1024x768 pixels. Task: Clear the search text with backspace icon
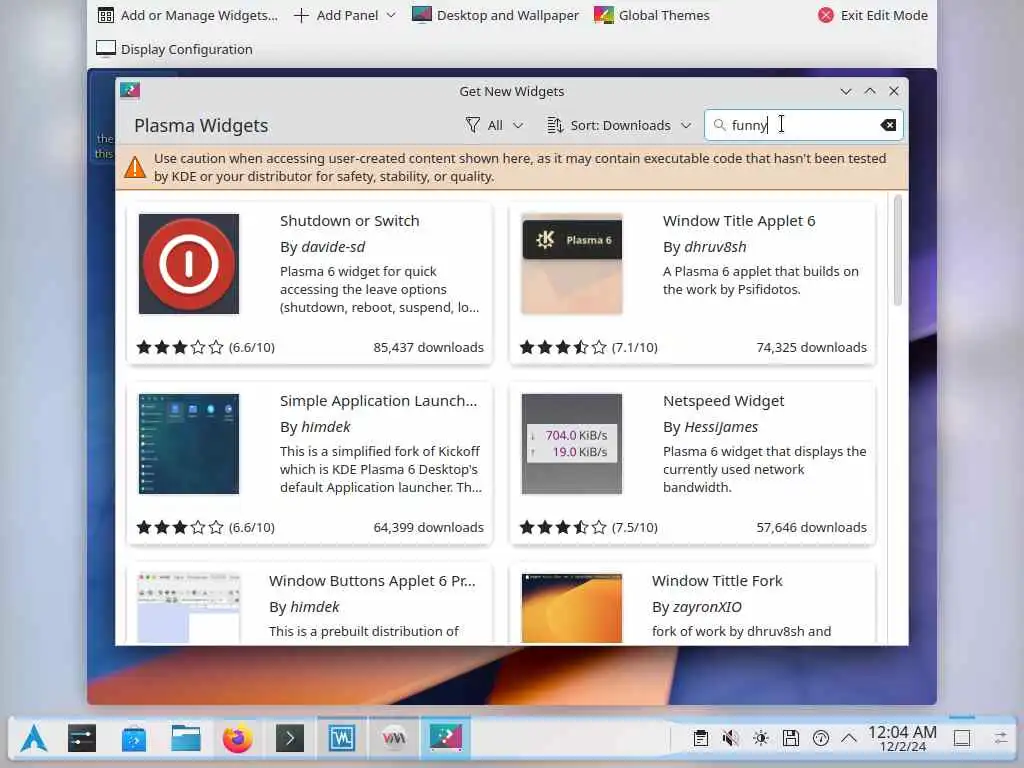tap(888, 125)
